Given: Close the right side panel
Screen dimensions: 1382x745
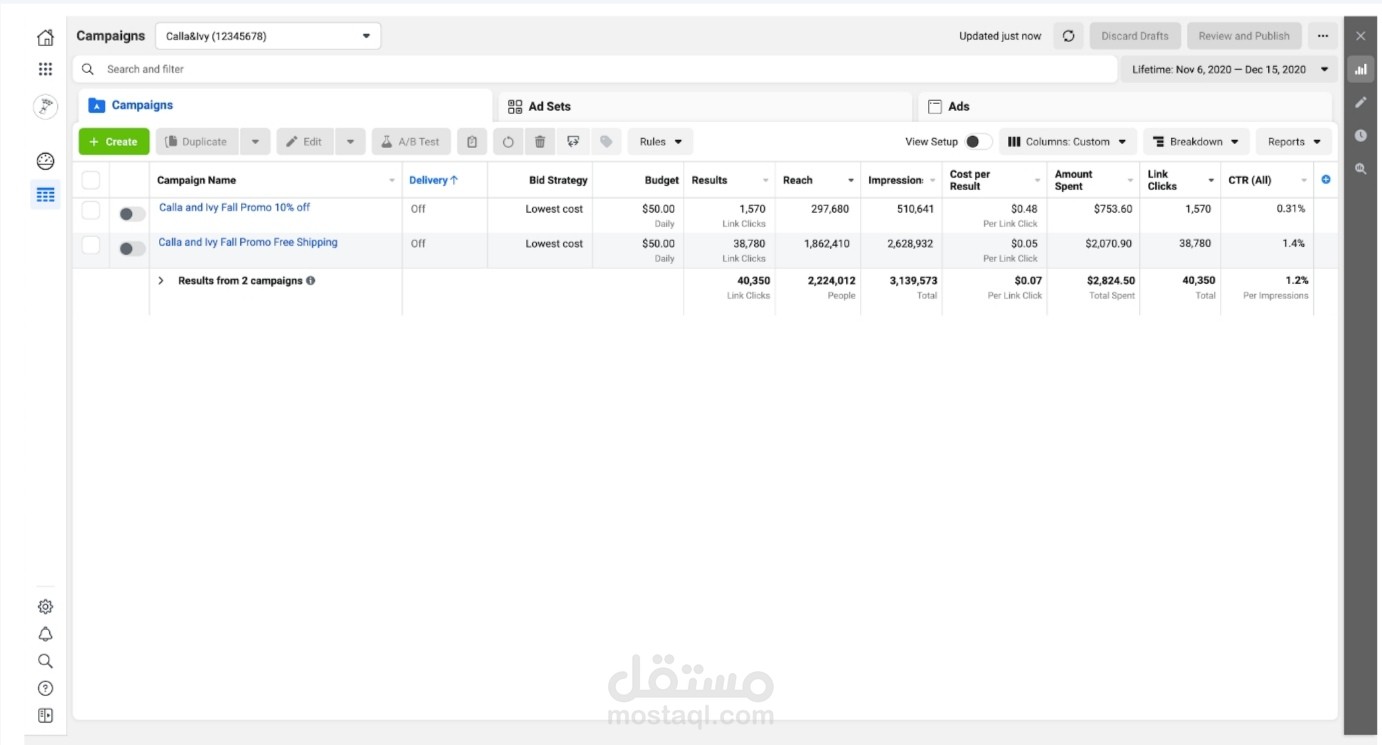Looking at the screenshot, I should tap(1360, 36).
